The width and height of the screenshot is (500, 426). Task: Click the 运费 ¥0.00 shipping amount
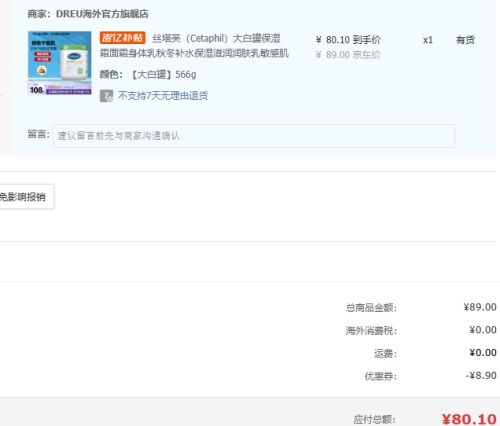[x=483, y=353]
